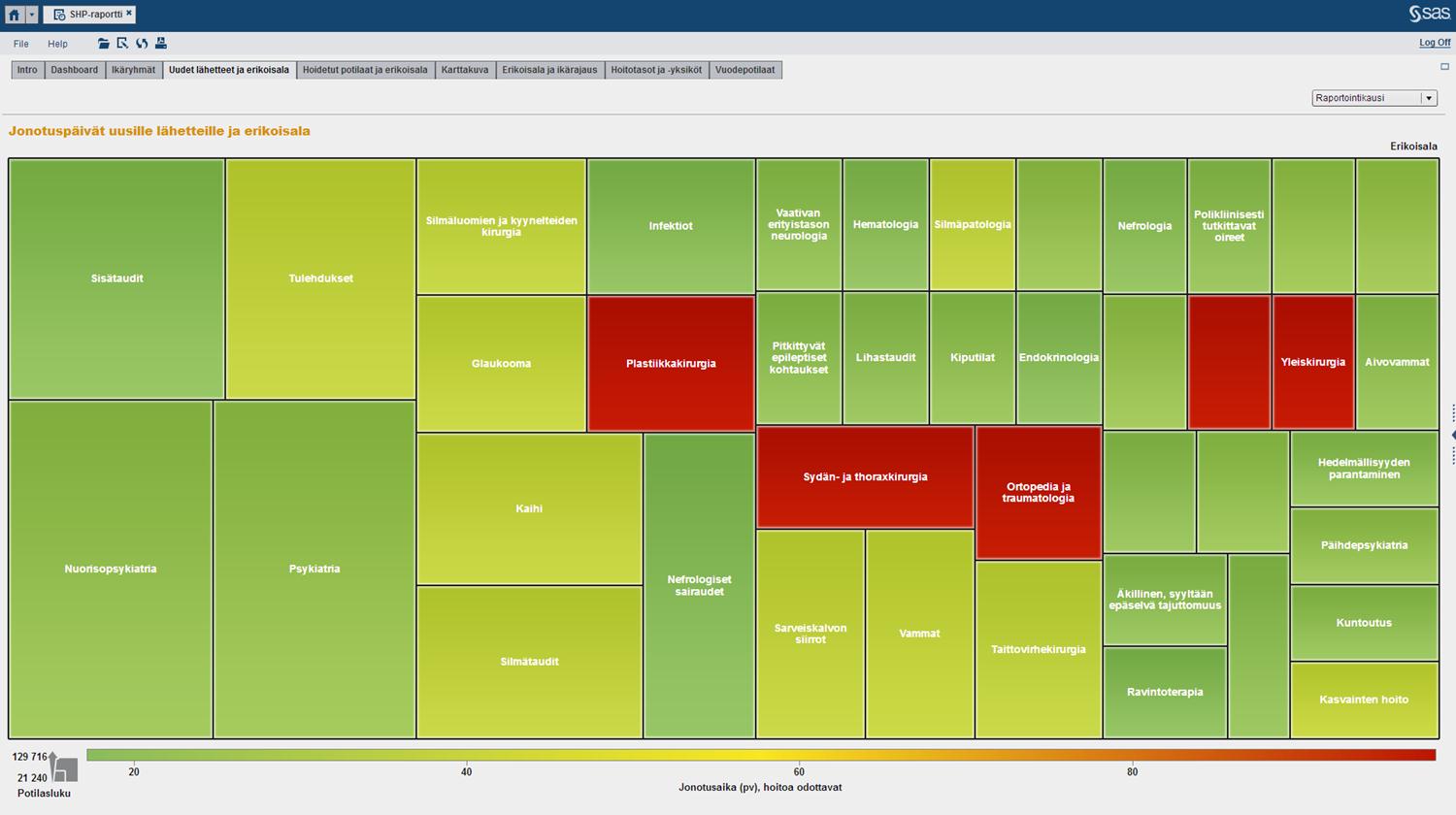The height and width of the screenshot is (815, 1456).
Task: Click the Hematologia tile
Action: click(x=885, y=225)
